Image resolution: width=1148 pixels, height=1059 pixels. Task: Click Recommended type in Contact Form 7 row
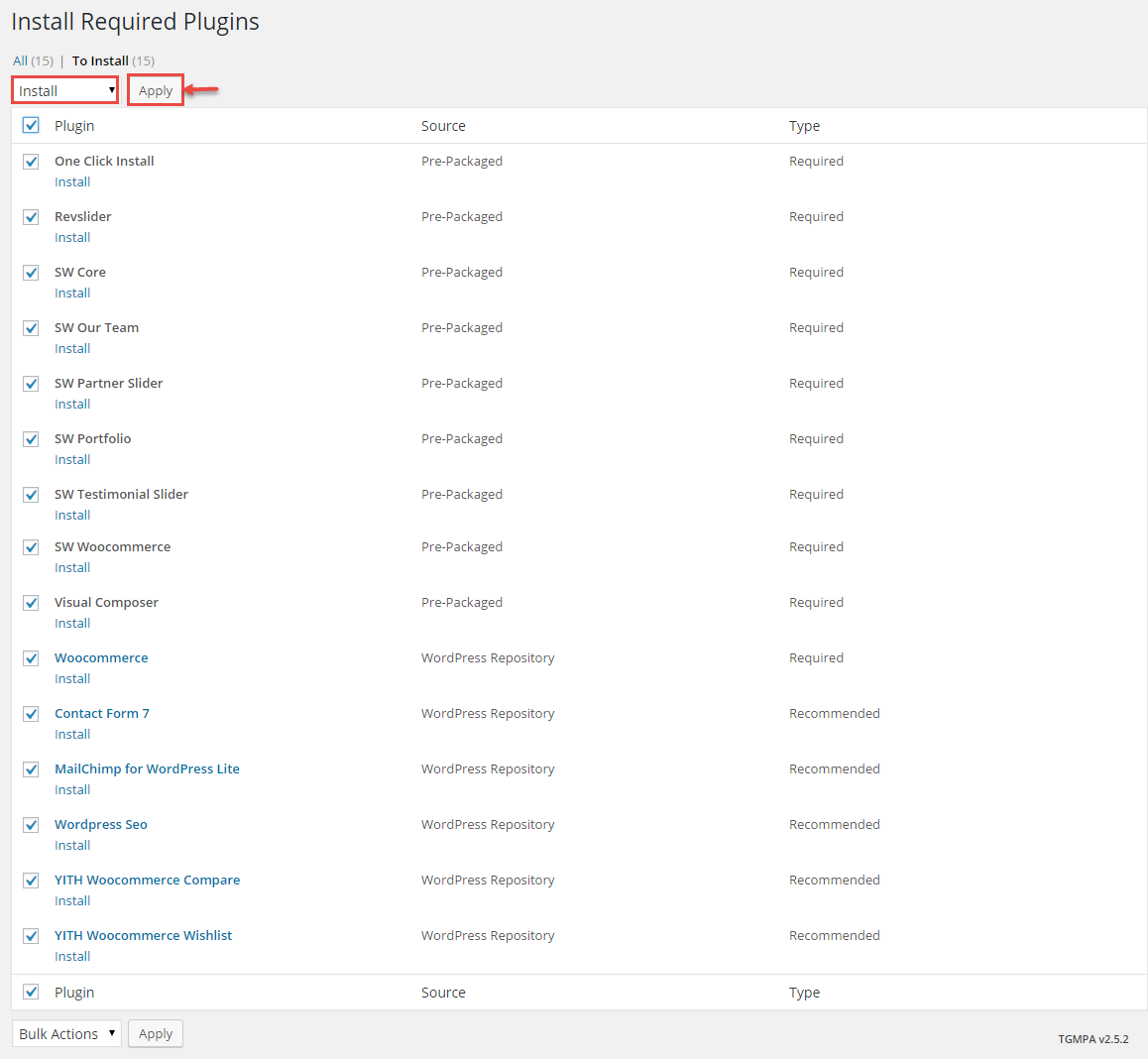[834, 713]
